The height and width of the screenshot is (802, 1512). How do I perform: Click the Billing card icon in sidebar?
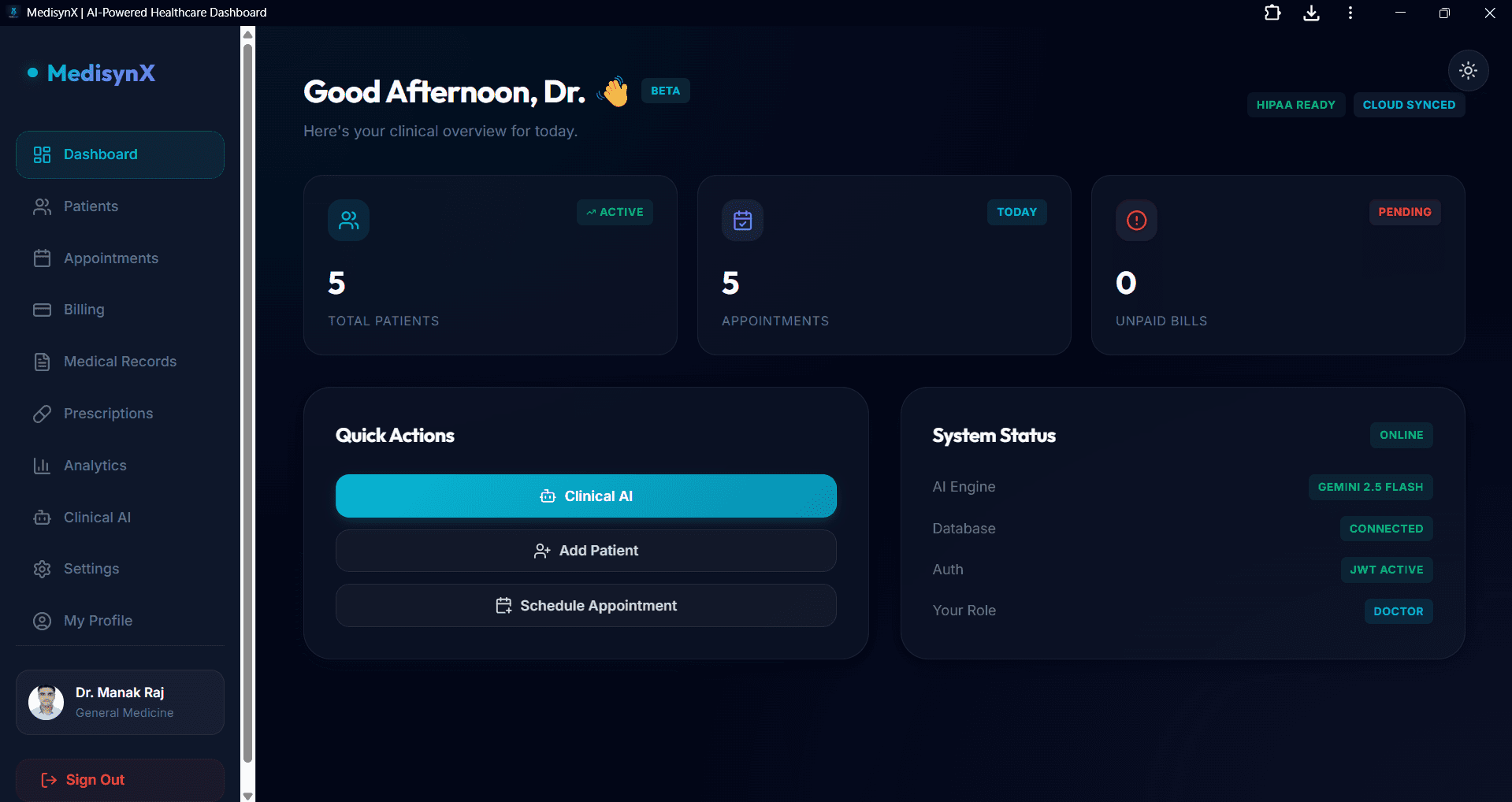[x=42, y=310]
